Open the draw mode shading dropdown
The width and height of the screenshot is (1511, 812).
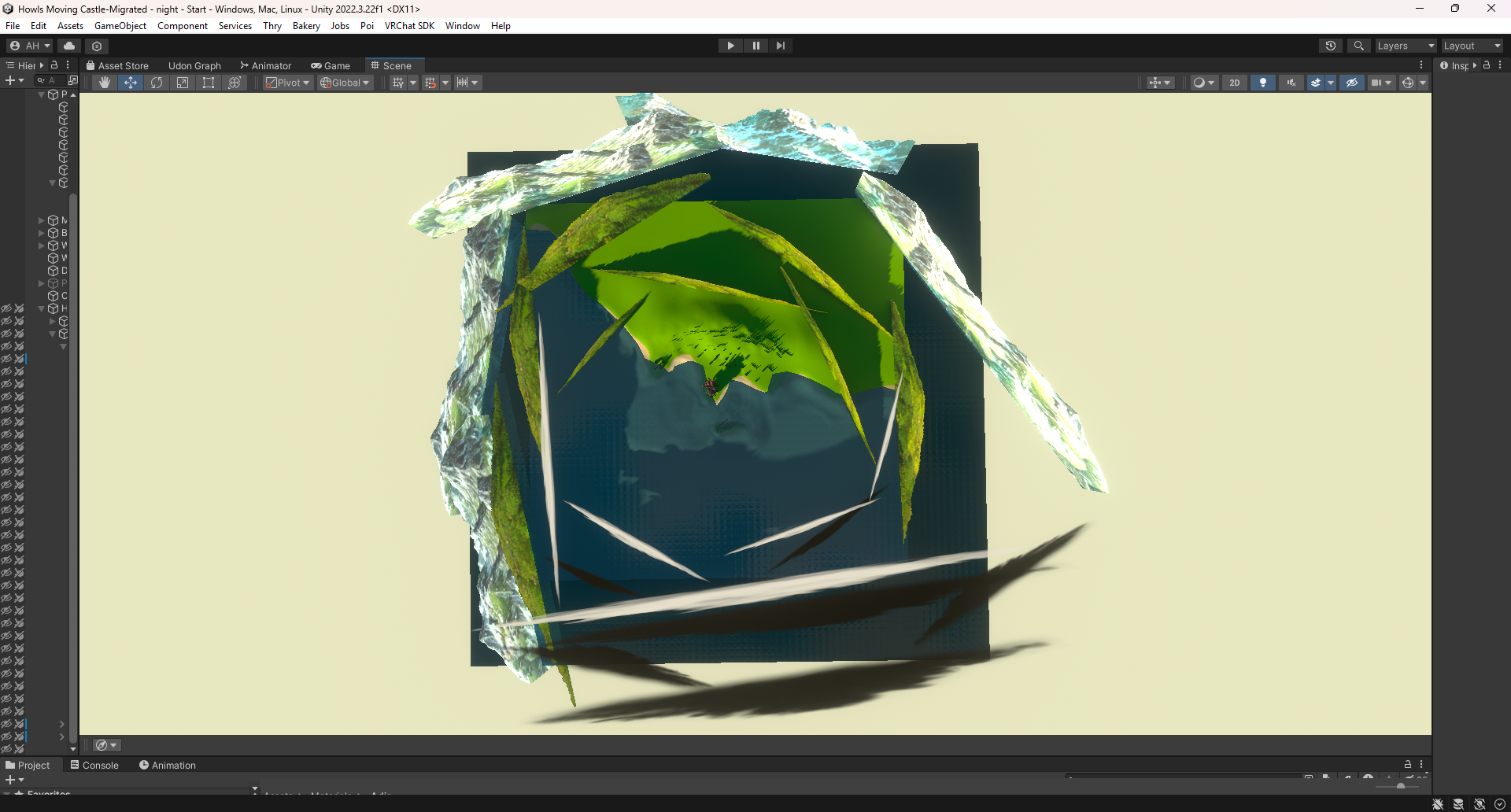pyautogui.click(x=1203, y=83)
